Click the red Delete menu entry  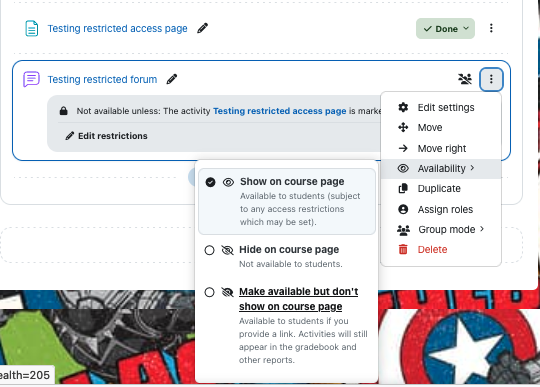click(441, 250)
